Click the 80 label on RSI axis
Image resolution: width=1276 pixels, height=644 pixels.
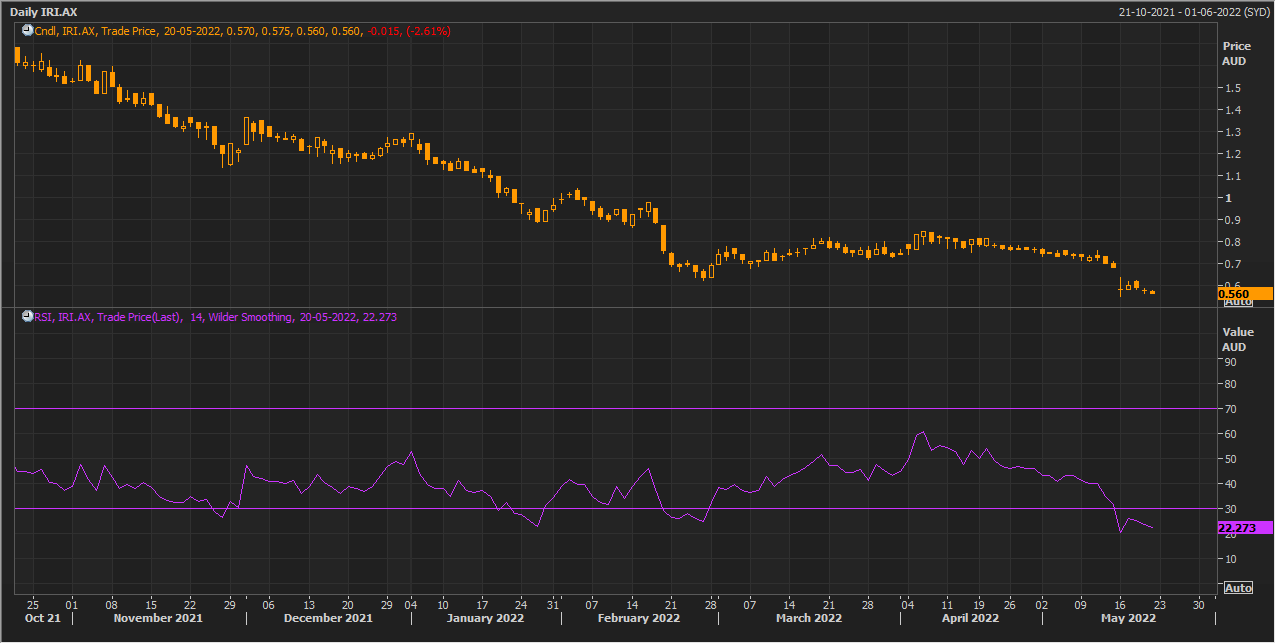click(x=1231, y=385)
